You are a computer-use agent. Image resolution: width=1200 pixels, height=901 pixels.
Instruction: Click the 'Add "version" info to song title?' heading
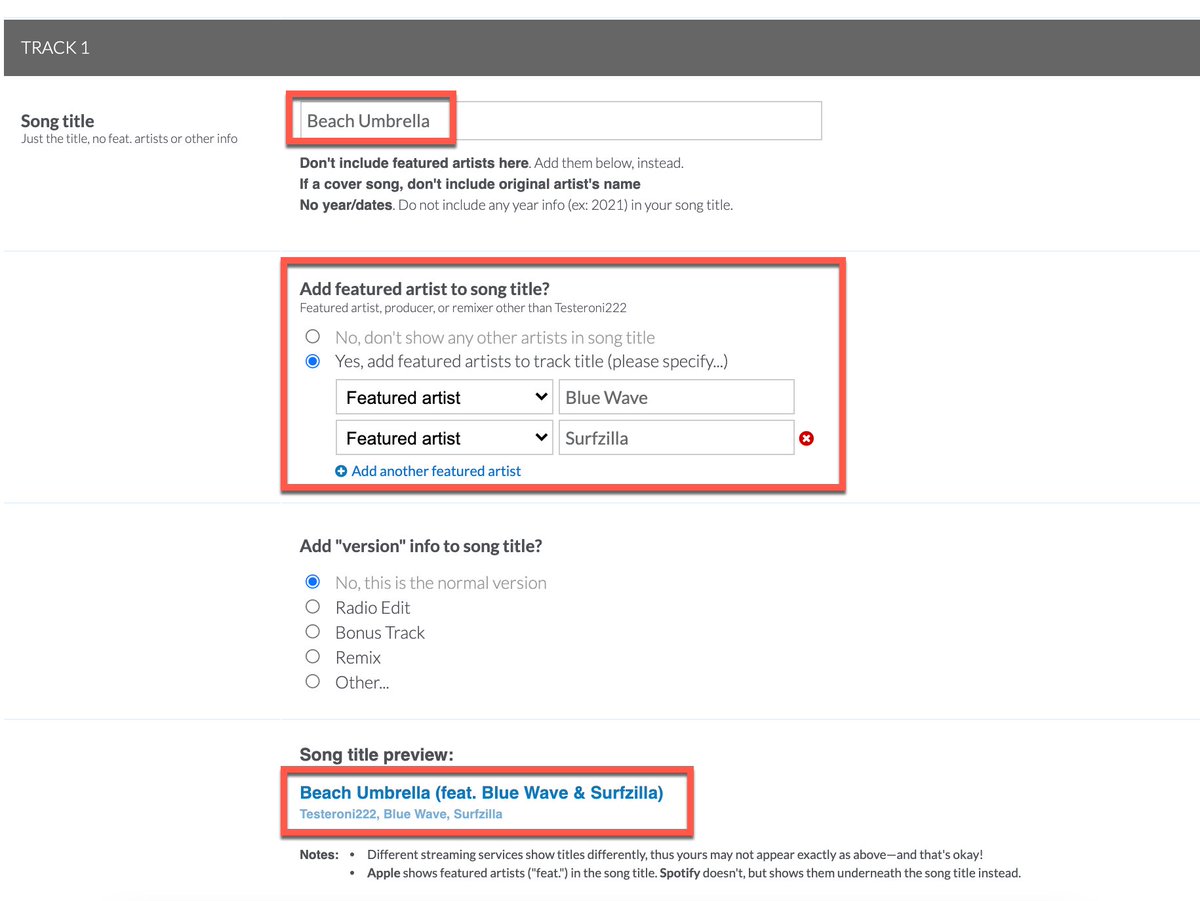coord(421,546)
